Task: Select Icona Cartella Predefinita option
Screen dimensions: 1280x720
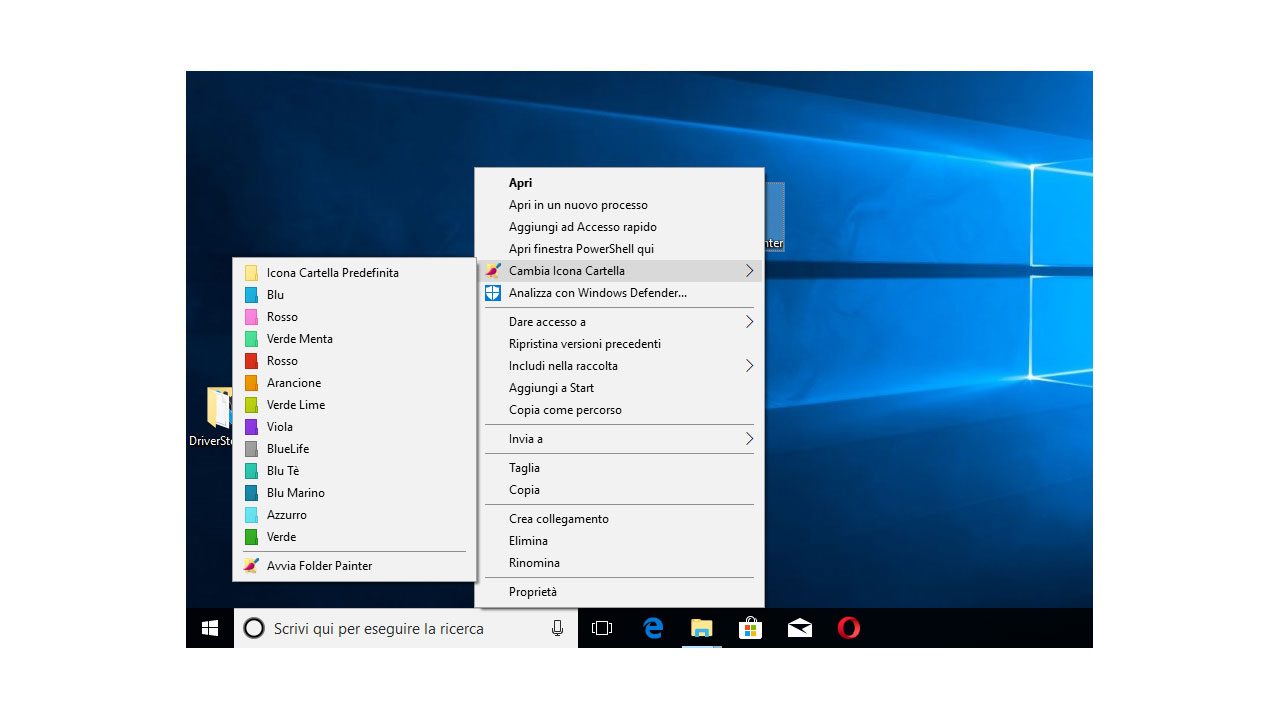Action: [x=332, y=273]
